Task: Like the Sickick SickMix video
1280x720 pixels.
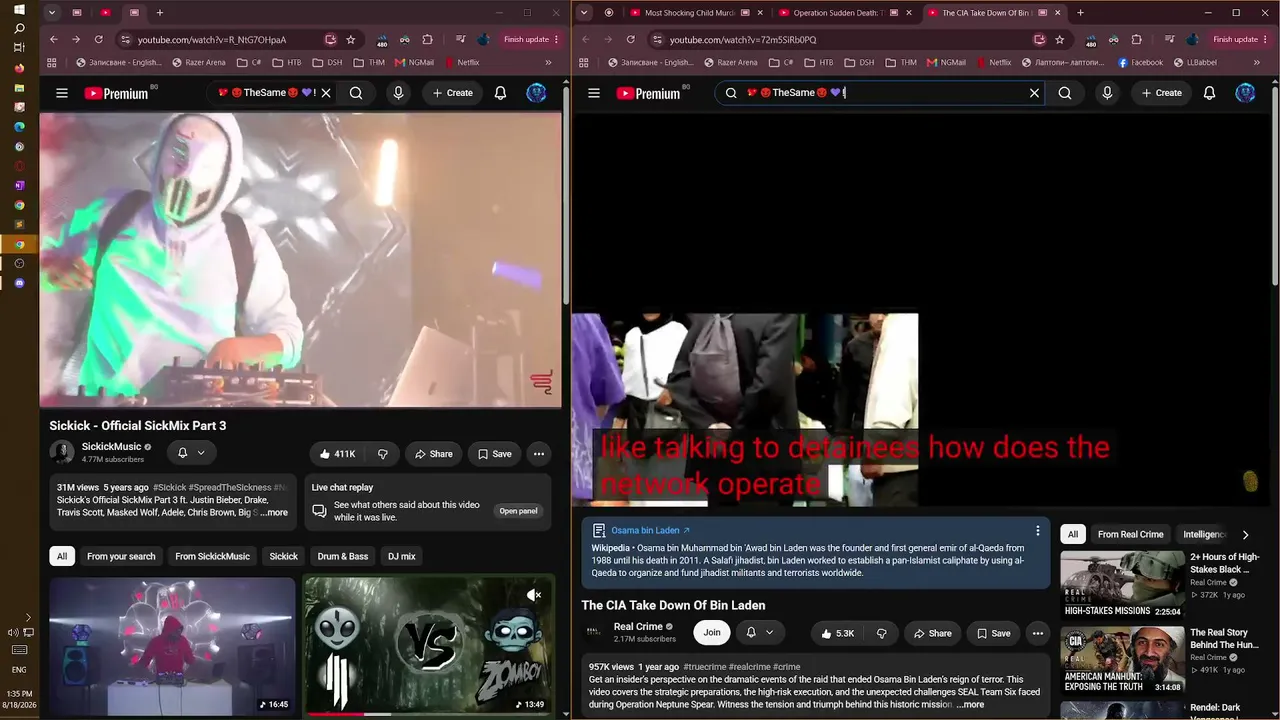Action: 337,454
